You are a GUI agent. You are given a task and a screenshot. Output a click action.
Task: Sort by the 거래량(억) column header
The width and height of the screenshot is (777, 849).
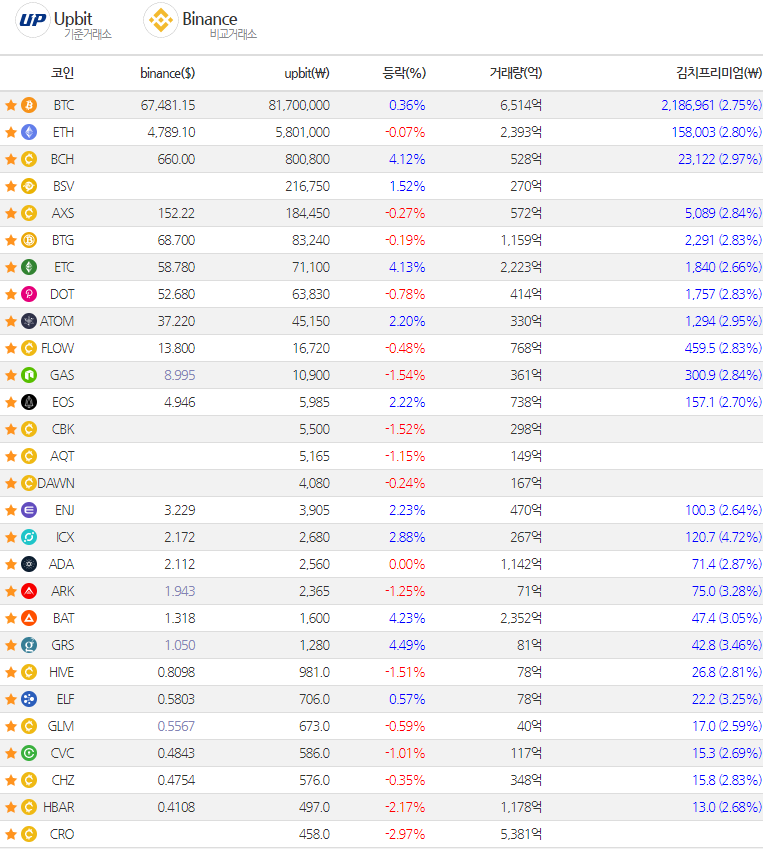(515, 73)
